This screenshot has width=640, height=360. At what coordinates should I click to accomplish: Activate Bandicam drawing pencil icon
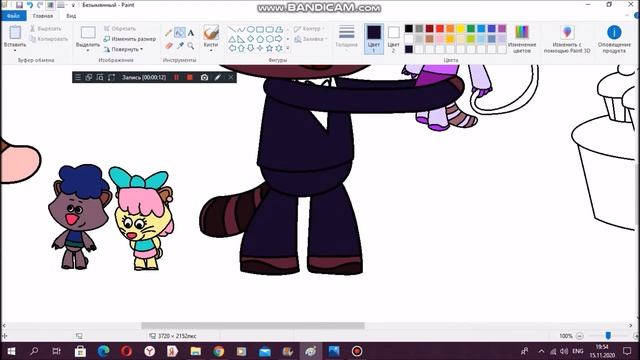[218, 77]
